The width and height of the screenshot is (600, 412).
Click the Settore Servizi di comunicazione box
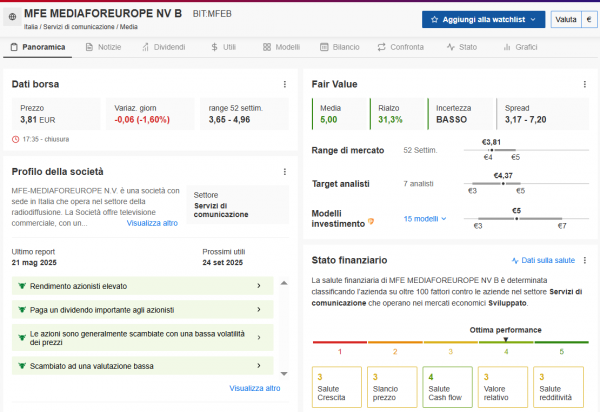click(237, 205)
